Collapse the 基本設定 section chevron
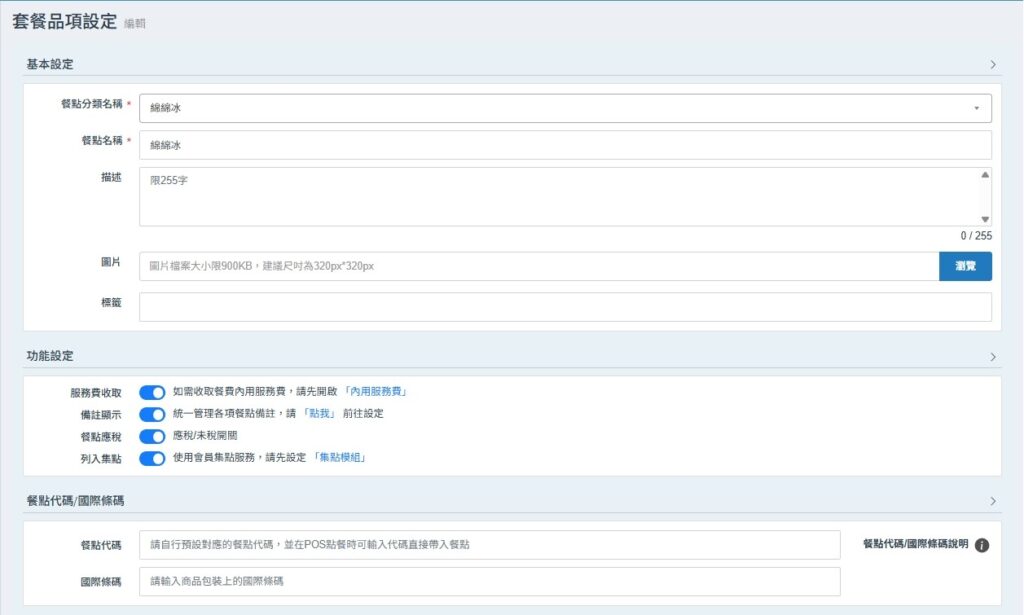Screen dimensions: 1024x615 click(992, 64)
